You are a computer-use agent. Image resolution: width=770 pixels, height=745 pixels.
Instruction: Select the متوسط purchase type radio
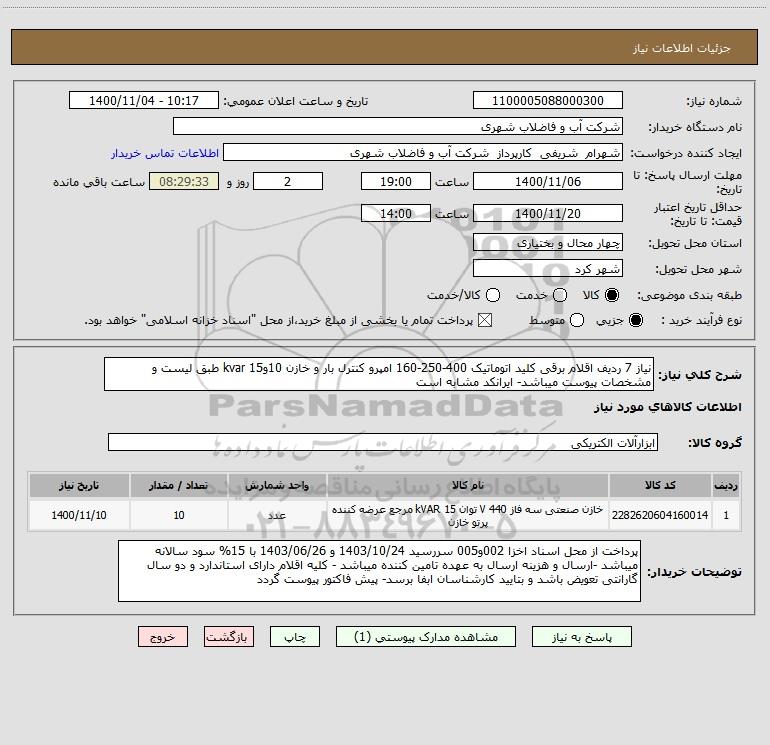pos(577,321)
